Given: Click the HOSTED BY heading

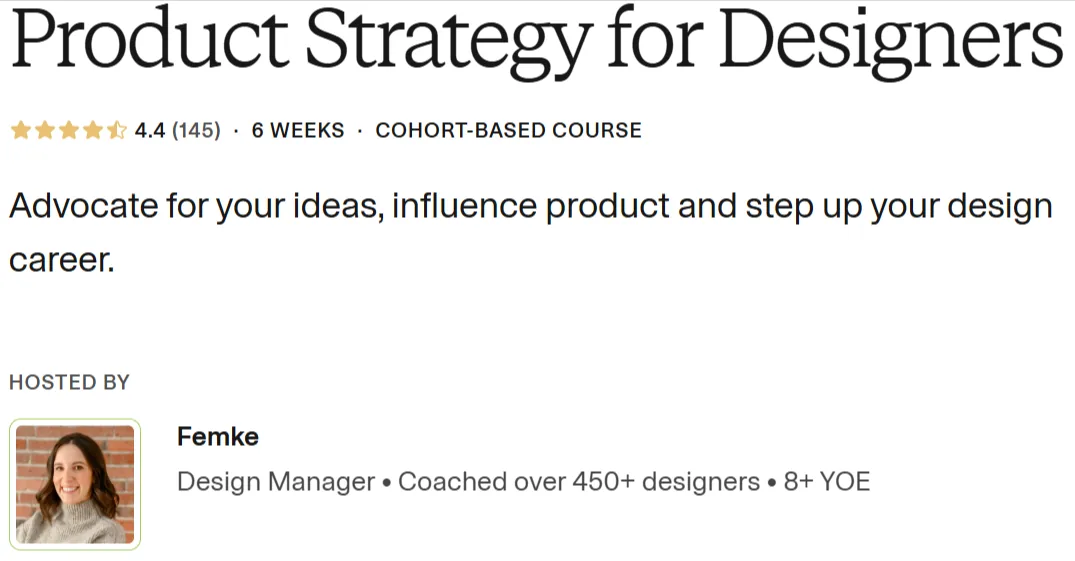Looking at the screenshot, I should [x=69, y=382].
